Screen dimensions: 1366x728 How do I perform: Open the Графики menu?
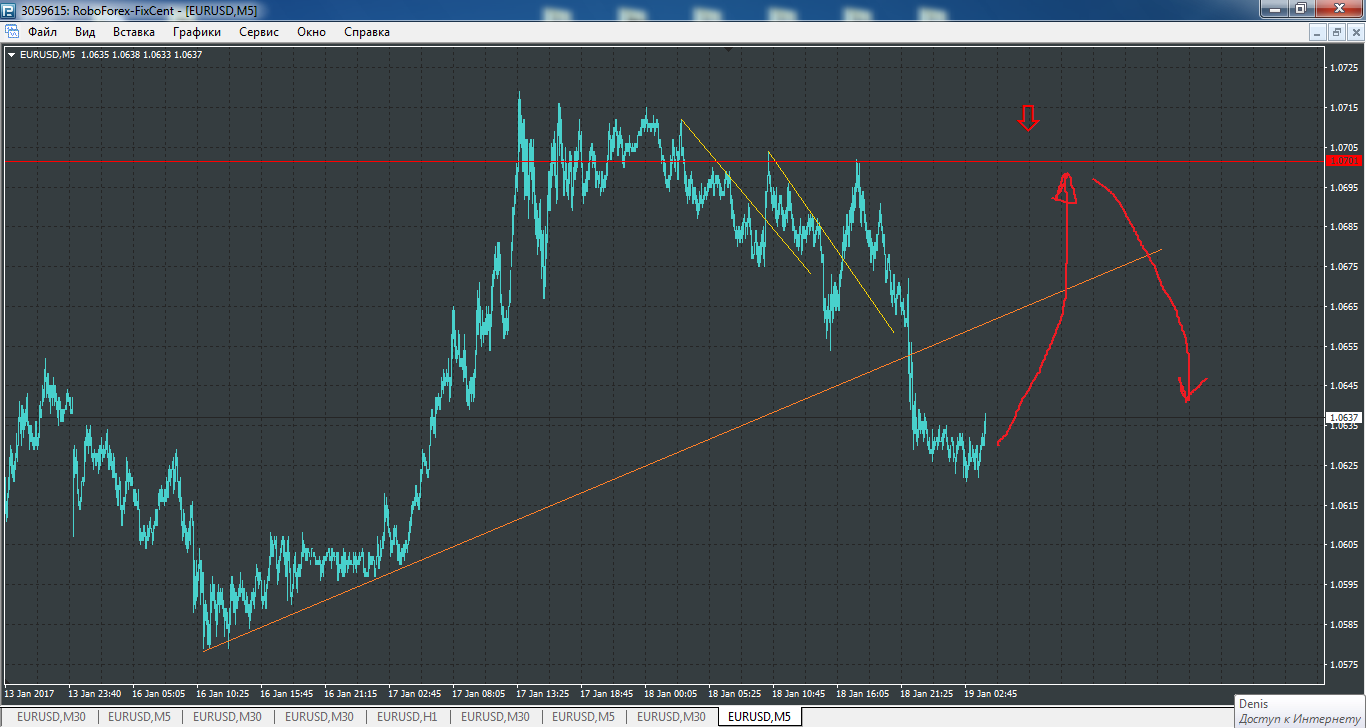pos(196,32)
